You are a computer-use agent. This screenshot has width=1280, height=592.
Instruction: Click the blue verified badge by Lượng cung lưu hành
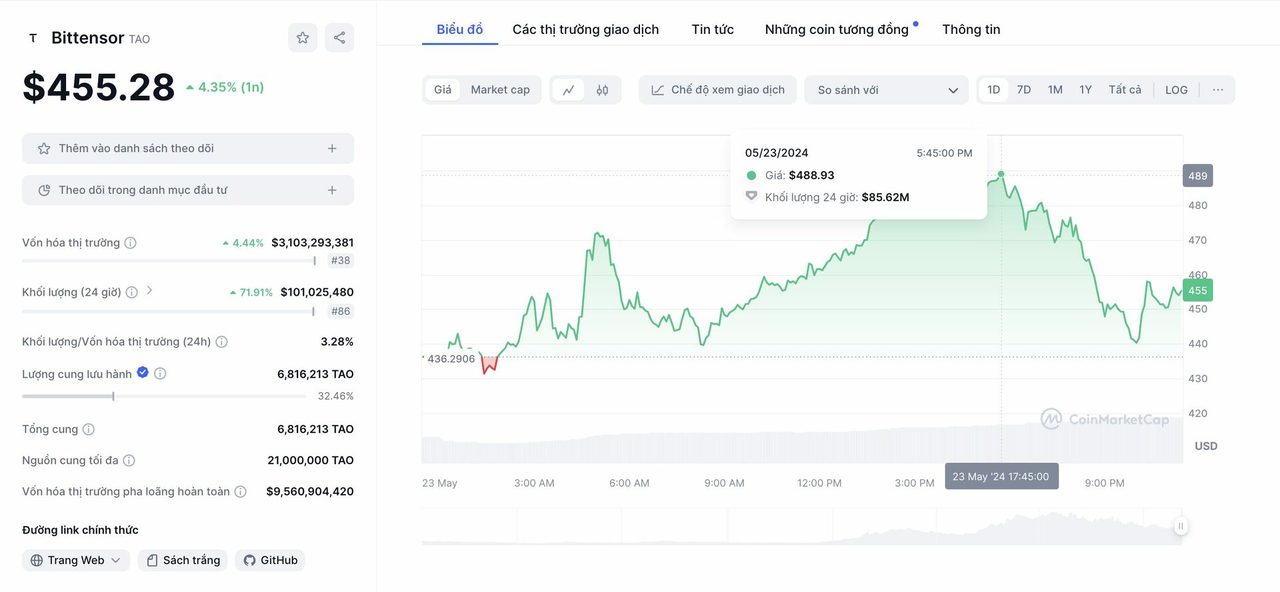(143, 373)
